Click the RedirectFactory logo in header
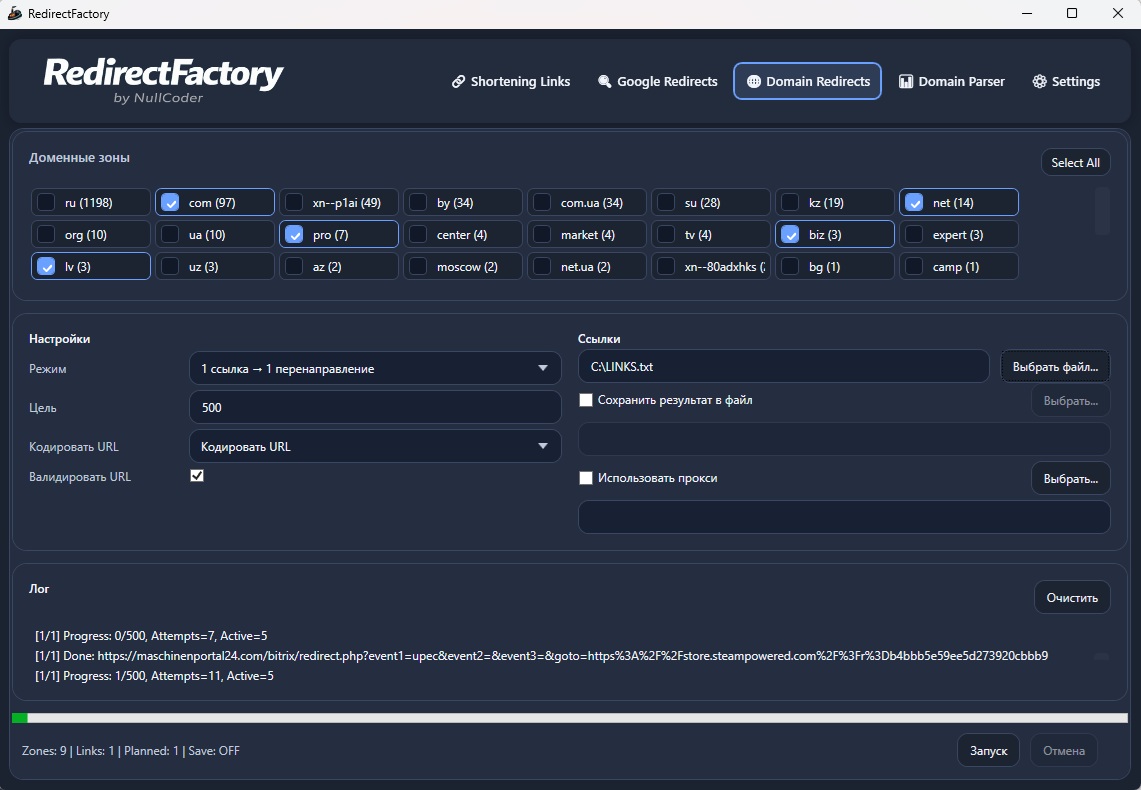1141x790 pixels. point(163,79)
